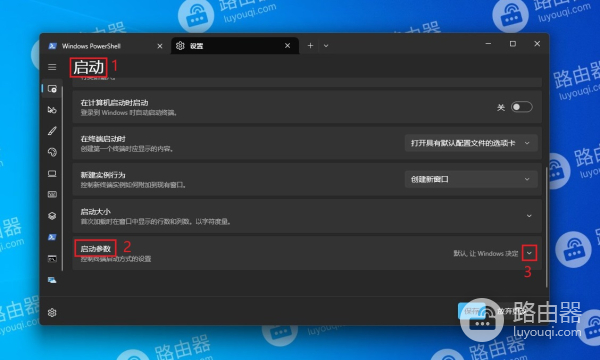Open the new tab dropdown arrow
Viewport: 600px width, 360px height.
326,46
